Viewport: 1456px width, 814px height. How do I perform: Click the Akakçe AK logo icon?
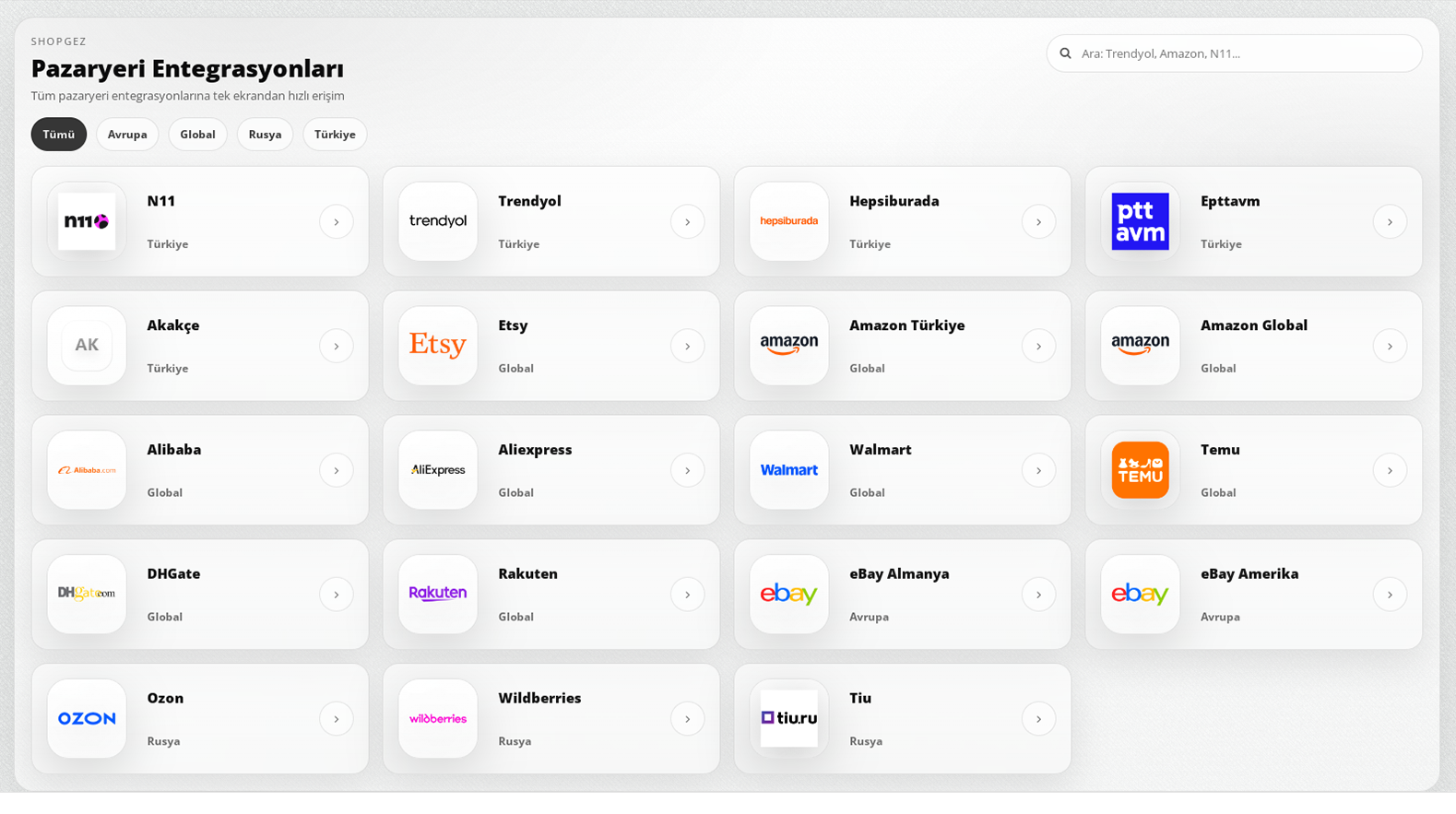coord(87,346)
